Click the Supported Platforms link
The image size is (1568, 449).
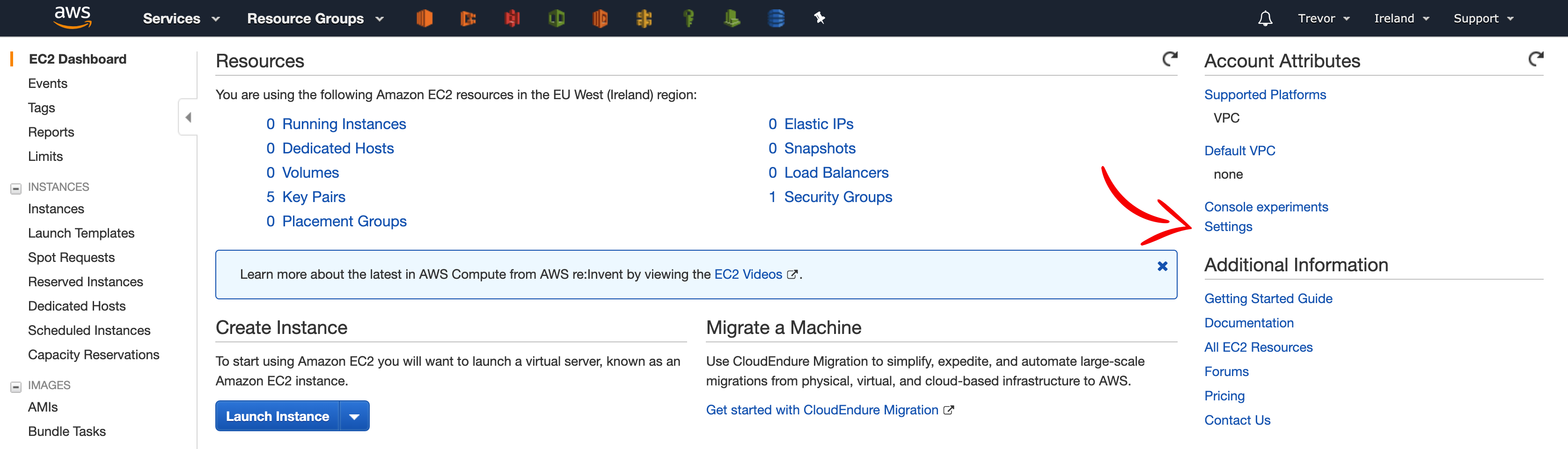coord(1265,95)
